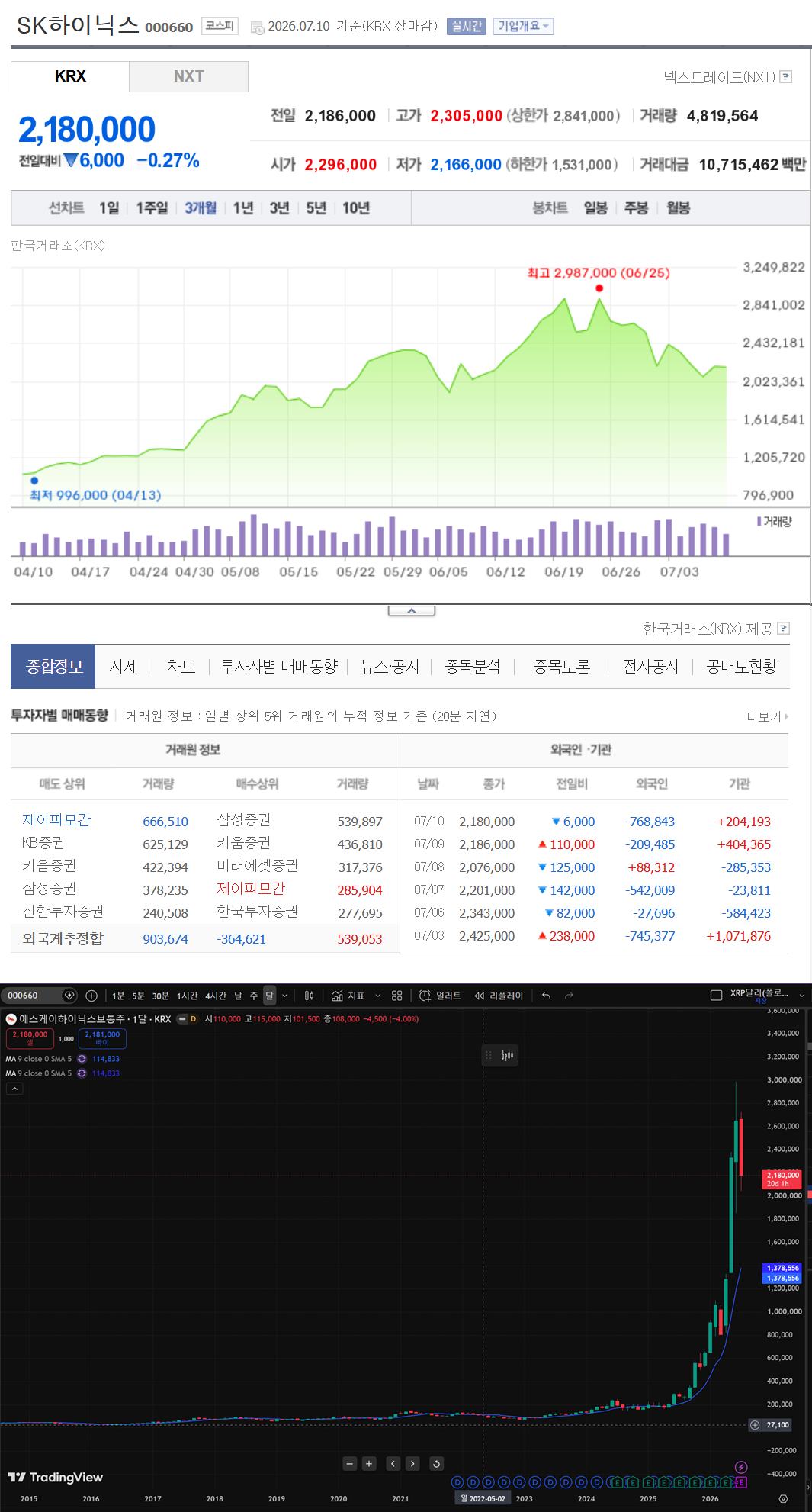Click the 2,181,000 buy (바이) button

point(102,1038)
